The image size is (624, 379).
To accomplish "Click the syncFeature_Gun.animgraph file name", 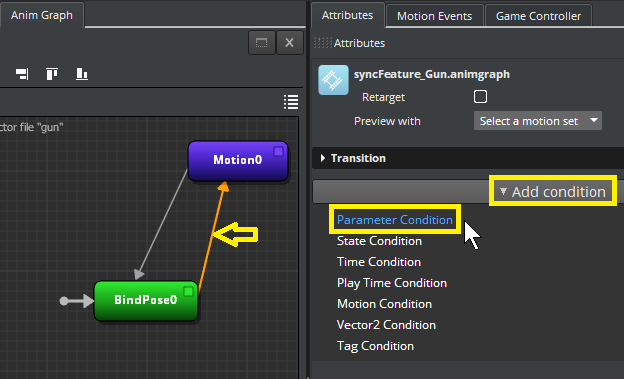I will pyautogui.click(x=432, y=74).
